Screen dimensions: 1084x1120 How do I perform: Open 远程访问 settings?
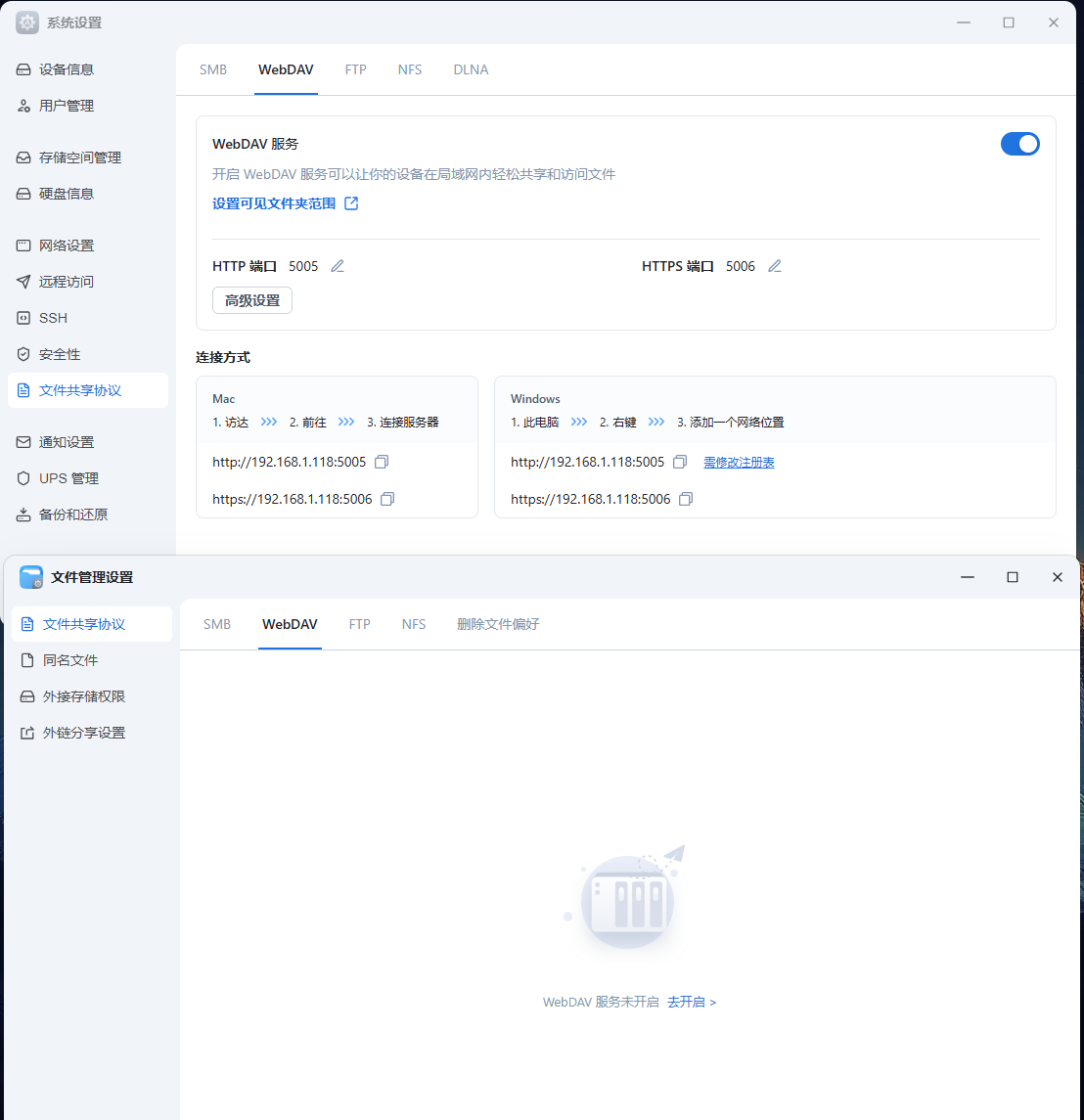pyautogui.click(x=88, y=282)
